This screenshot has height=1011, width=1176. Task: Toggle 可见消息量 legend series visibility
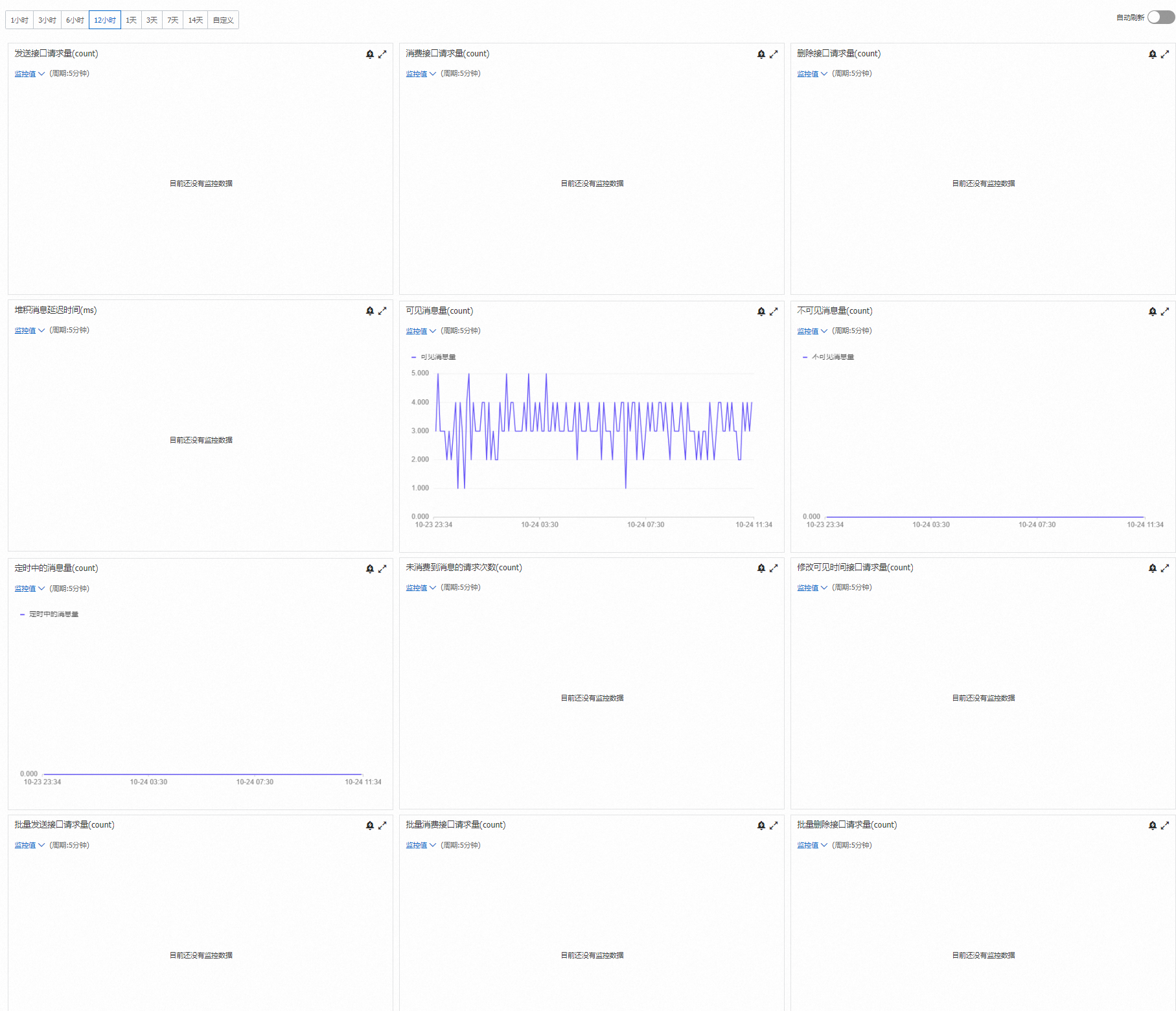point(433,357)
